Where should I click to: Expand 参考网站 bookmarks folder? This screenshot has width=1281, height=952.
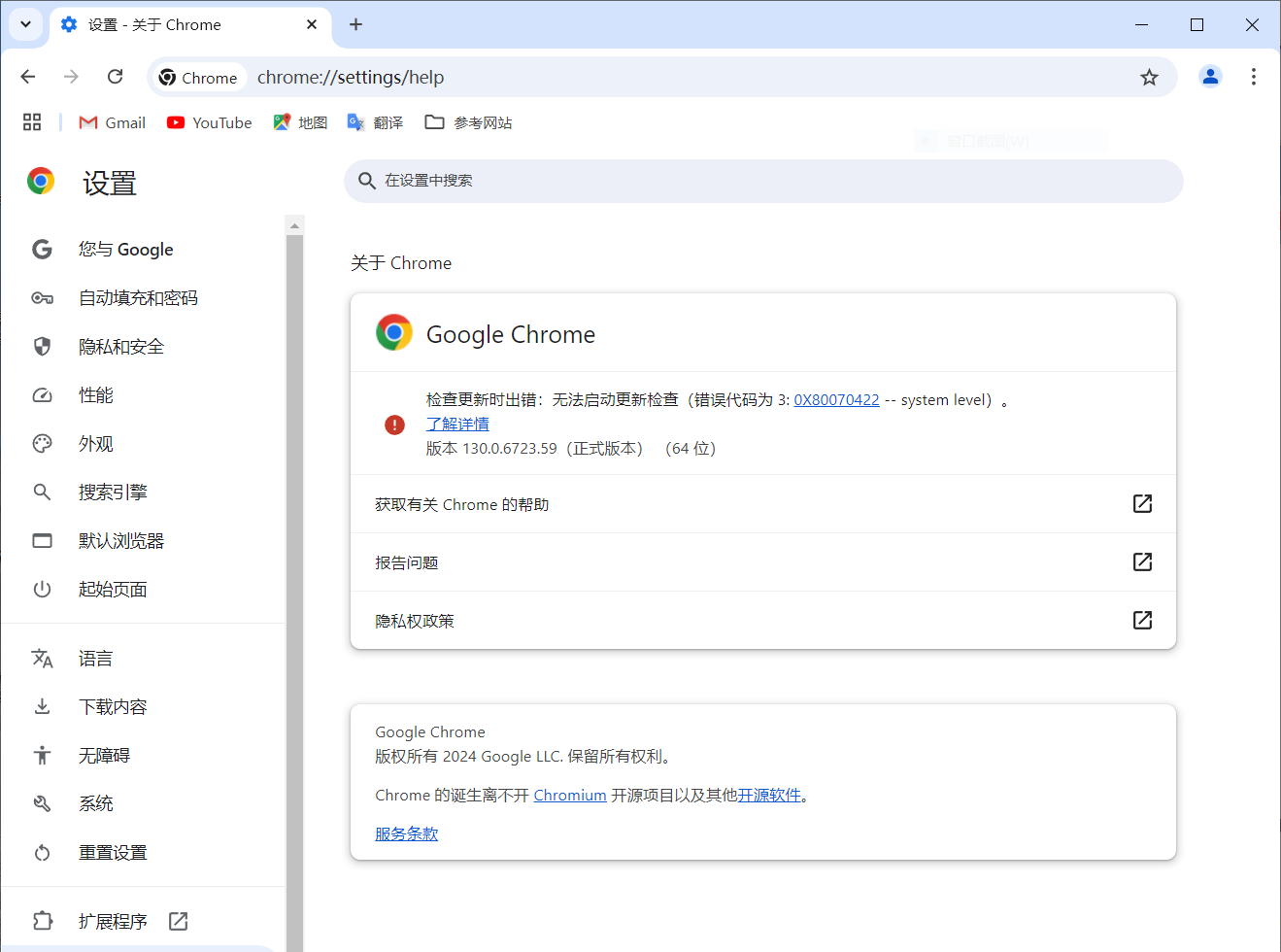click(469, 122)
